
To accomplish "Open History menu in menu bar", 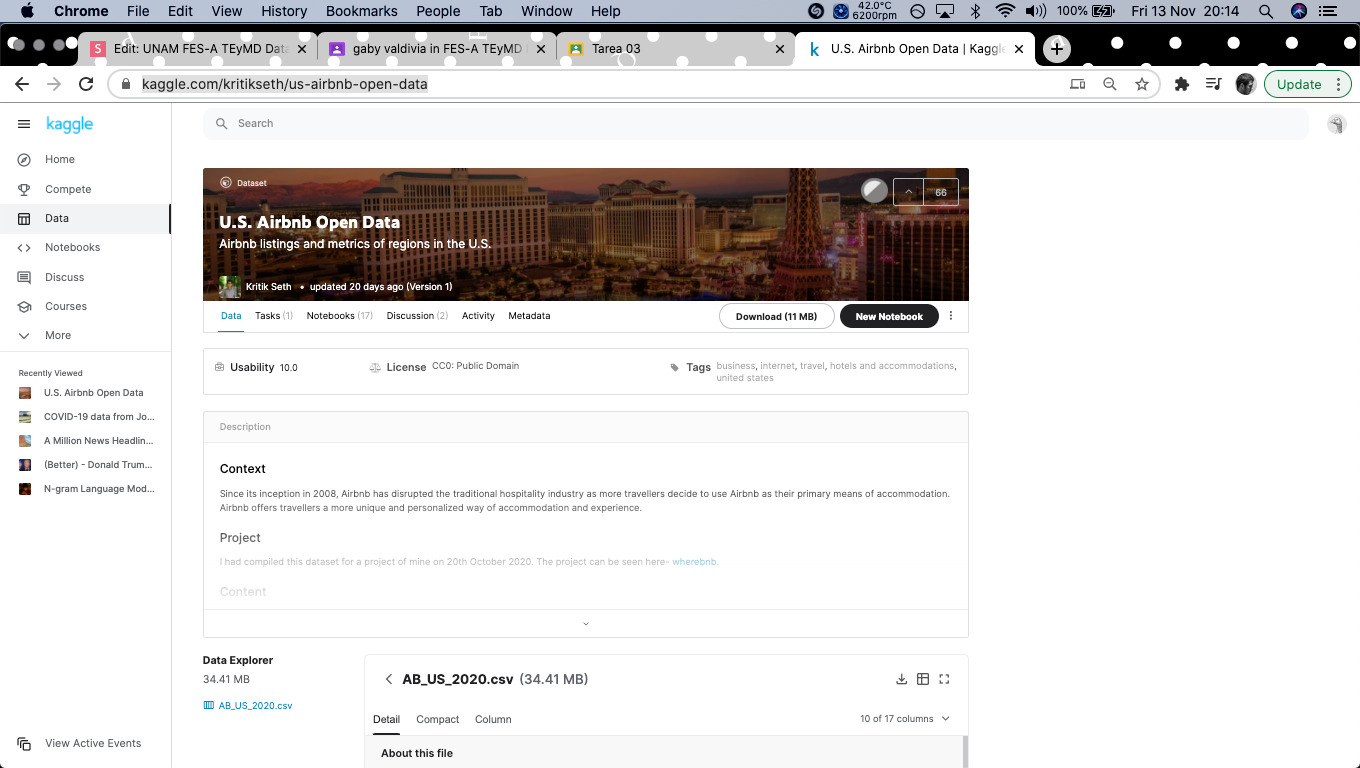I will [284, 11].
